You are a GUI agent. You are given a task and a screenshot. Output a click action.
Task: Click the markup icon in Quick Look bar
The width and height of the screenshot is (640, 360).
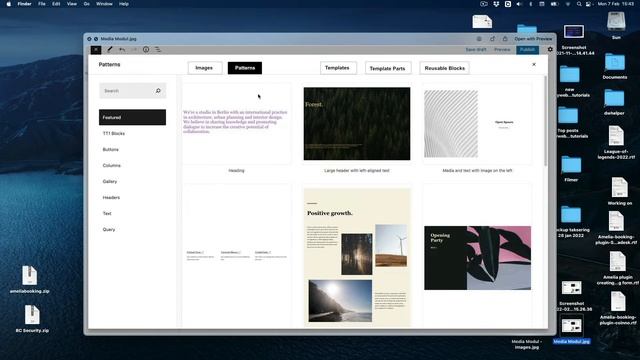(479, 39)
